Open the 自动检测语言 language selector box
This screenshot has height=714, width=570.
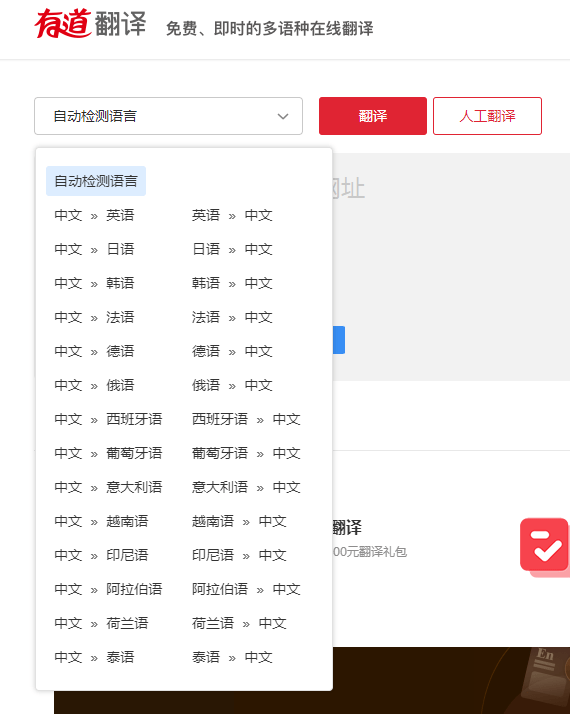(x=168, y=116)
